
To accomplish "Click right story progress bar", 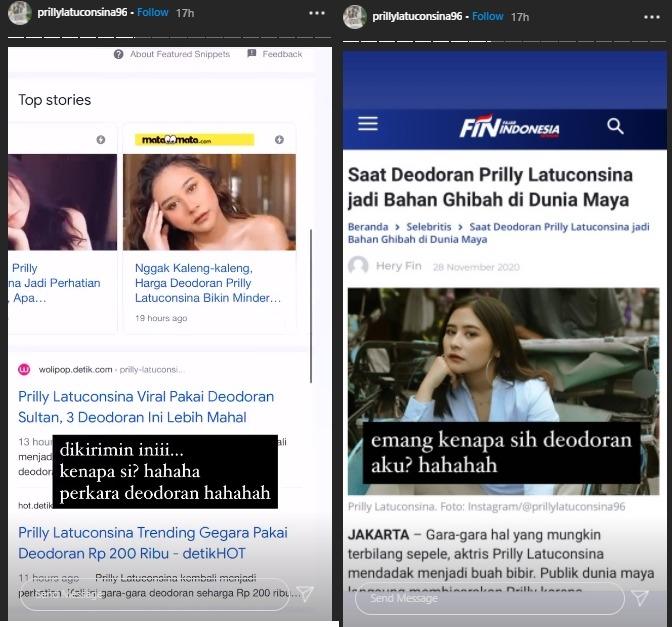I will coord(504,41).
